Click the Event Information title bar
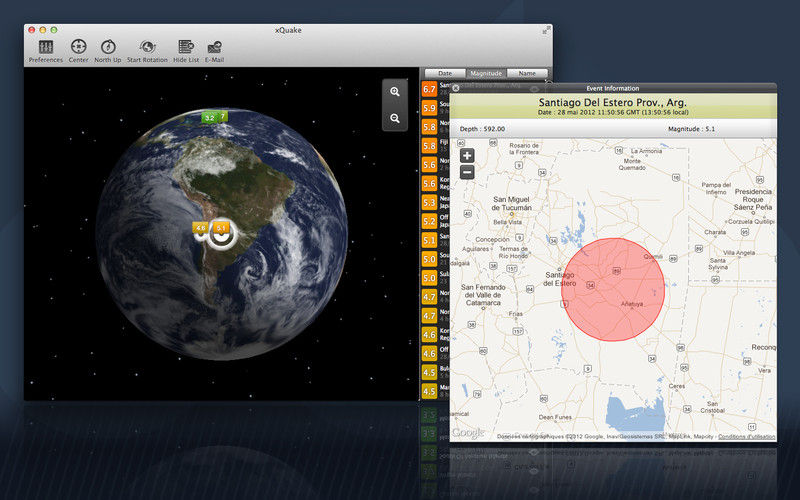Viewport: 800px width, 500px height. 613,88
